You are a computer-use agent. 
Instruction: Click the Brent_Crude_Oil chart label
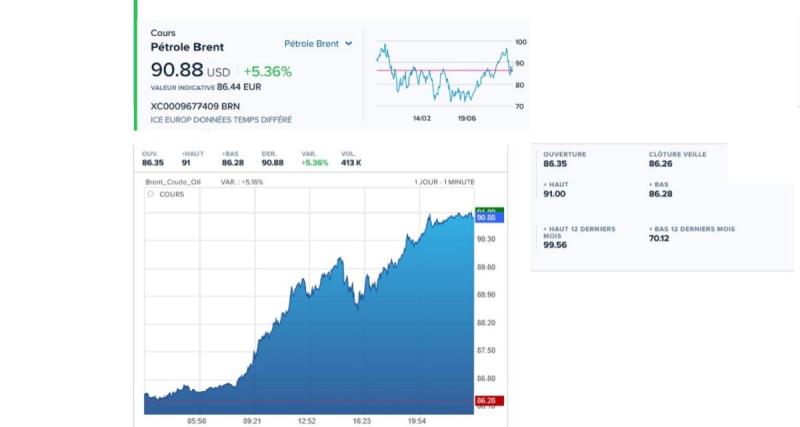click(173, 182)
